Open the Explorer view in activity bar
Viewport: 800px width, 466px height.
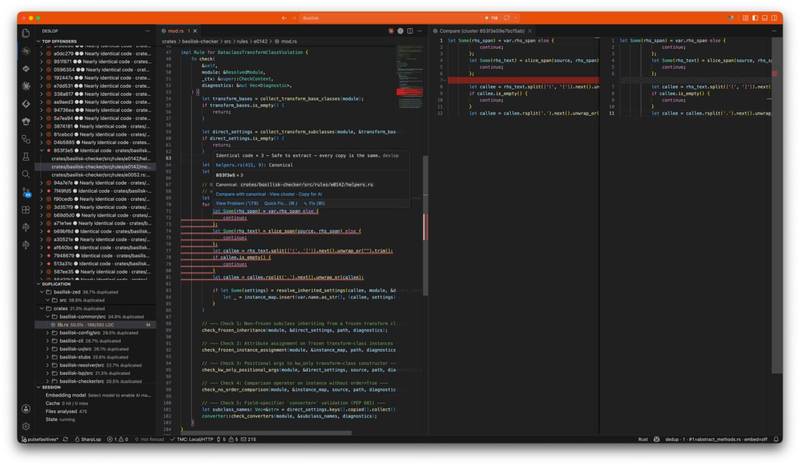coord(26,33)
